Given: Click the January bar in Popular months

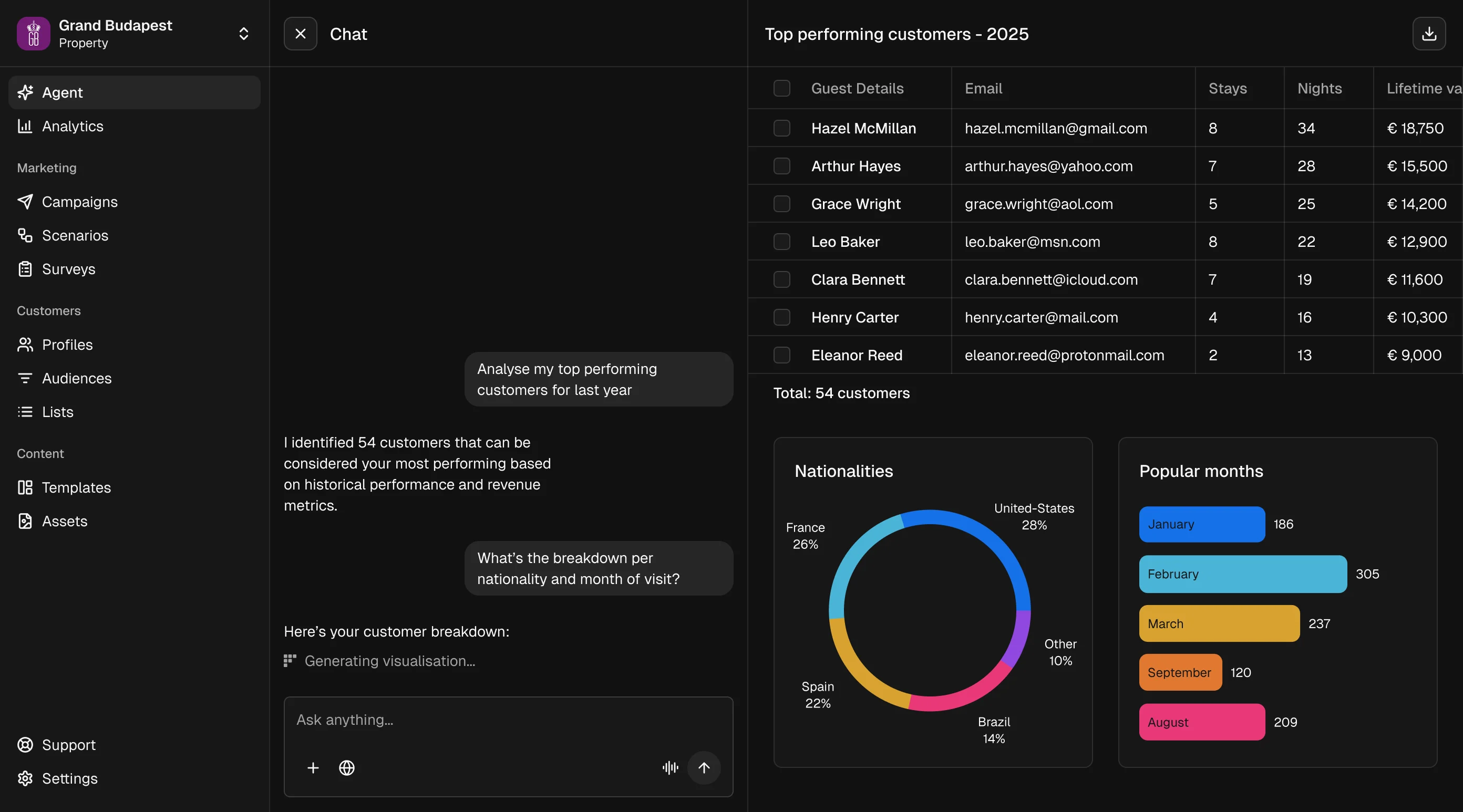Looking at the screenshot, I should (1202, 524).
